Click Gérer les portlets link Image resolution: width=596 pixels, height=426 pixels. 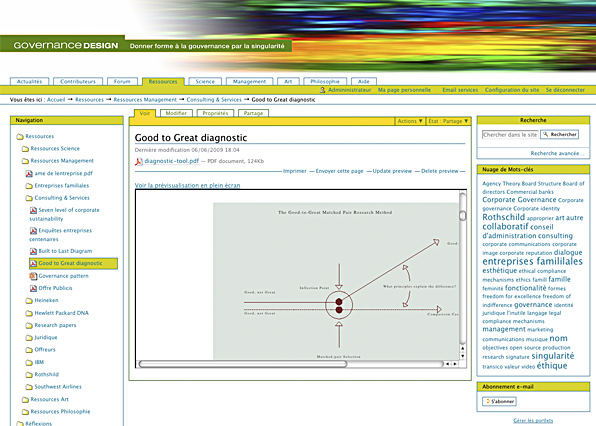(x=533, y=421)
